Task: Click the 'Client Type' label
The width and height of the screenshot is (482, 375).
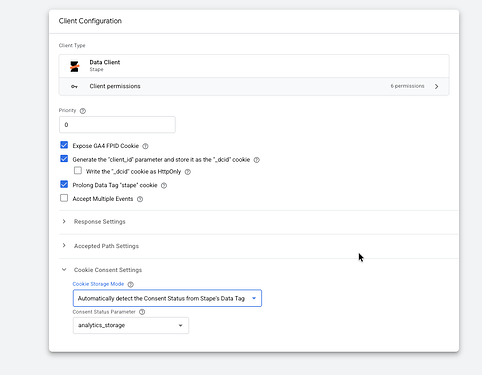Action: (x=72, y=45)
